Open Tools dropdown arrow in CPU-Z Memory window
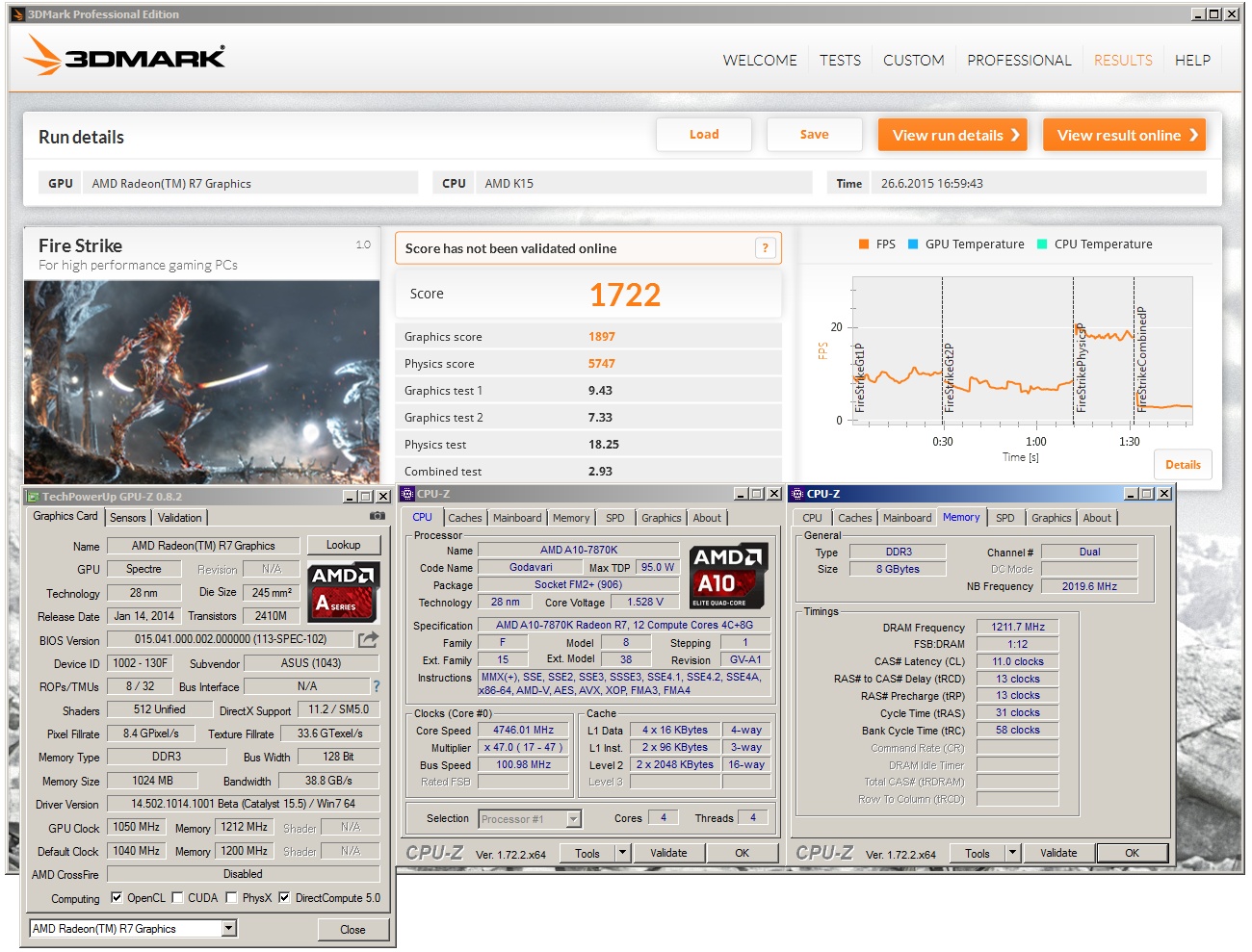This screenshot has width=1252, height=952. [x=1012, y=853]
